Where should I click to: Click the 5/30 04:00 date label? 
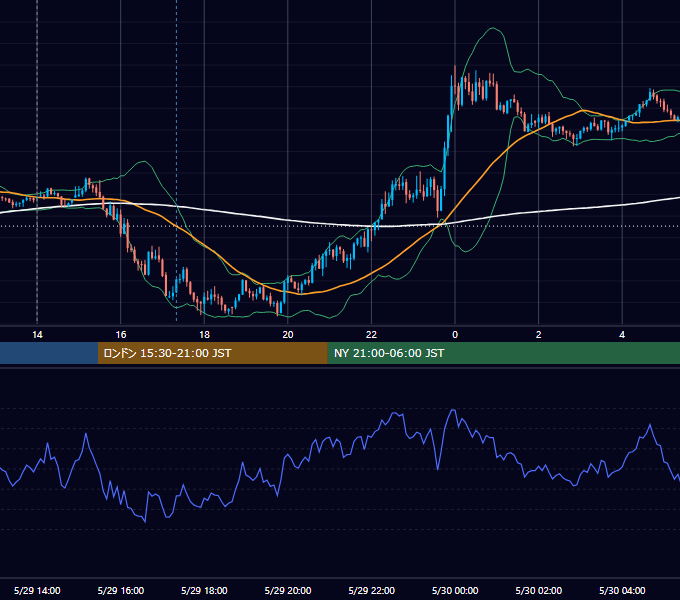pos(622,590)
